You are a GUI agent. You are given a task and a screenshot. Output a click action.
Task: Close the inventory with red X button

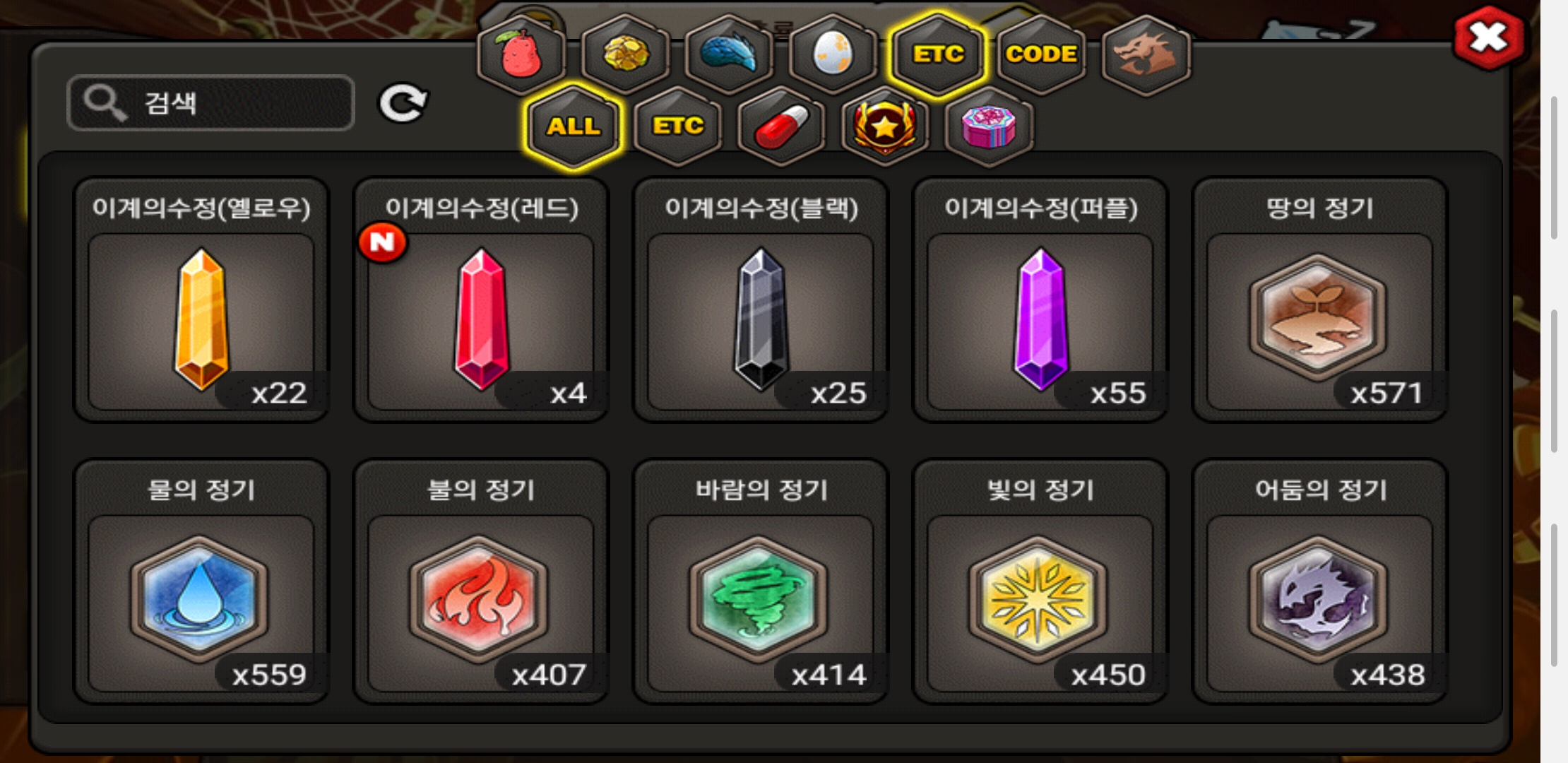coord(1488,38)
